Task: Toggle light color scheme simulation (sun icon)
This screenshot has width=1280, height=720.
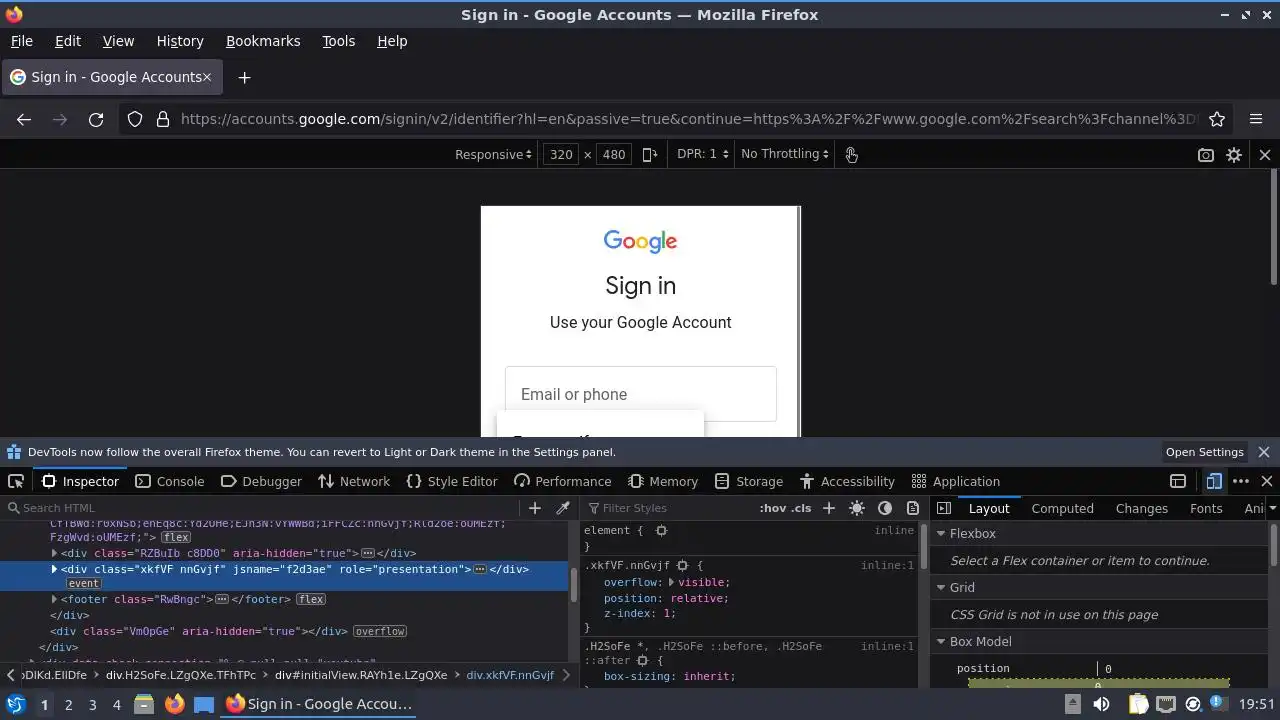Action: coord(857,508)
